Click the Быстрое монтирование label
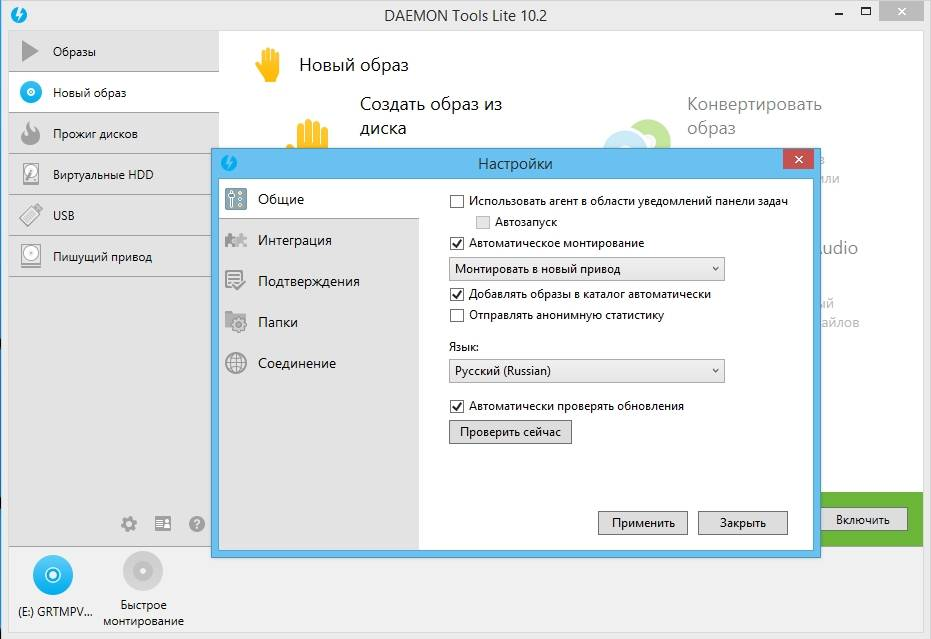This screenshot has height=639, width=931. (x=143, y=613)
